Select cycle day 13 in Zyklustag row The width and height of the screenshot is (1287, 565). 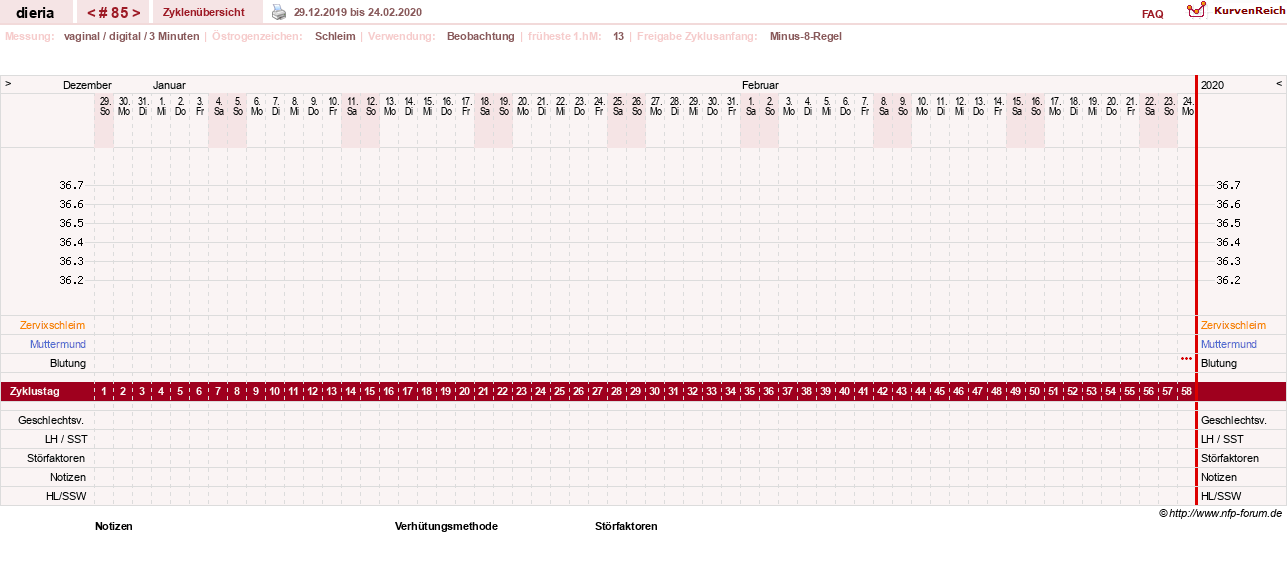click(x=333, y=391)
